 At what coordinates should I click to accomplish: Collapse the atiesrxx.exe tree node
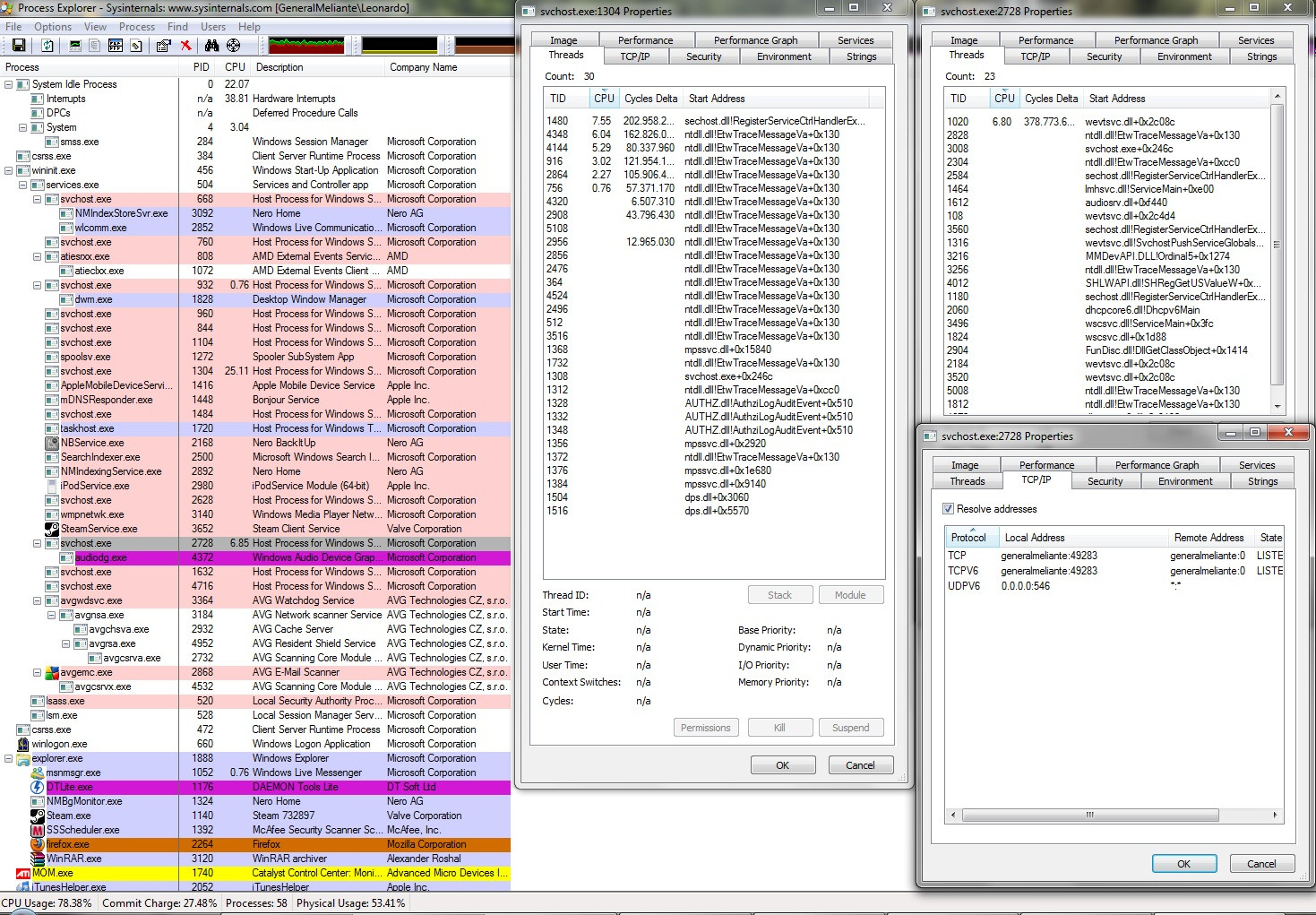tap(38, 256)
